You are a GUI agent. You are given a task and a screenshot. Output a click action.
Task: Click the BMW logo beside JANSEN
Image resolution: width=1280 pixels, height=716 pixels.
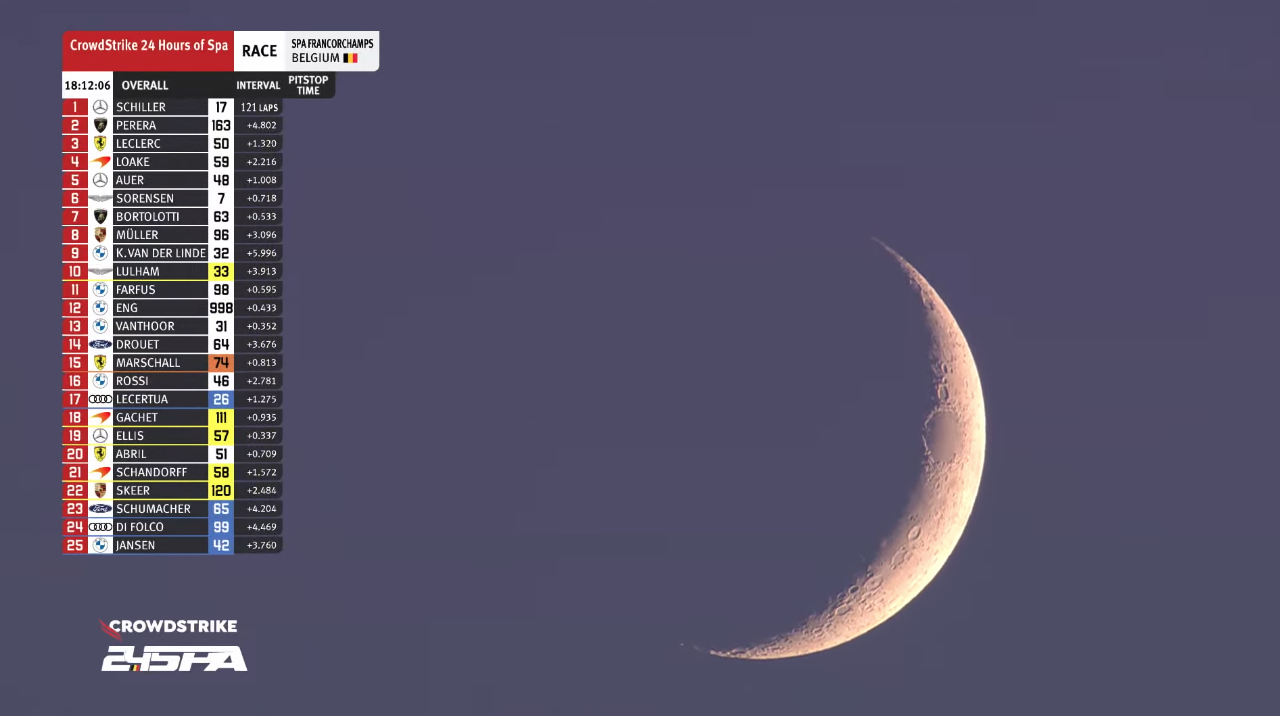point(100,545)
